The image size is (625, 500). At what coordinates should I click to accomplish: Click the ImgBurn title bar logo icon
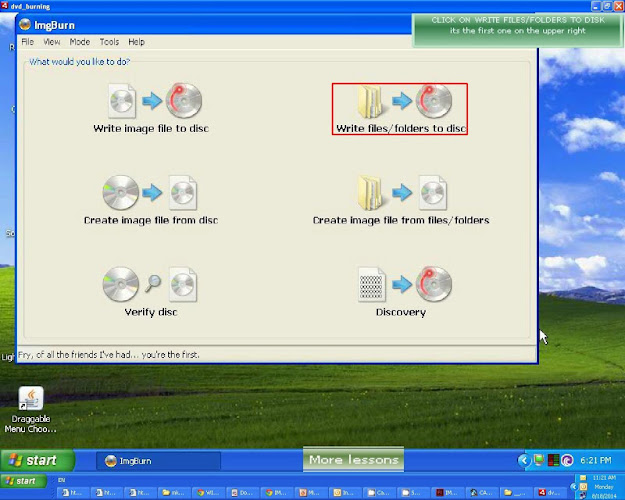click(25, 25)
